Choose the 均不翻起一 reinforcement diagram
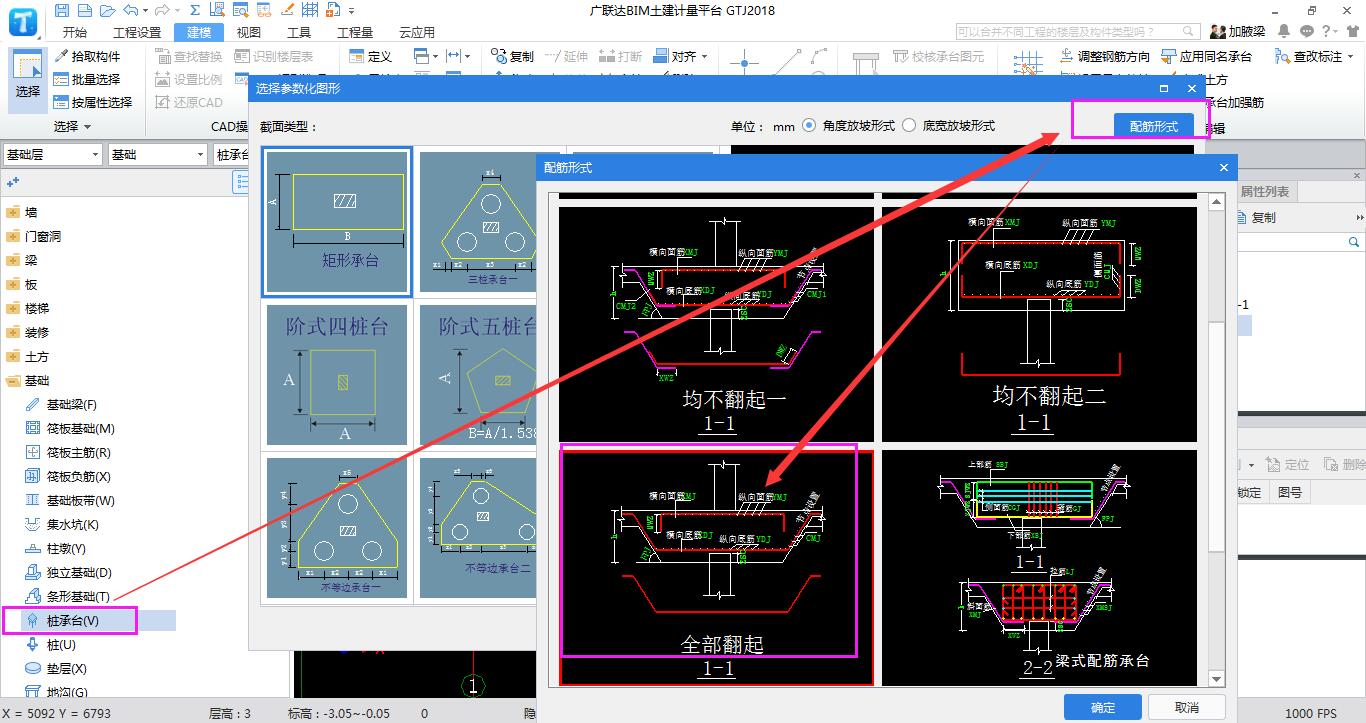 [x=717, y=324]
